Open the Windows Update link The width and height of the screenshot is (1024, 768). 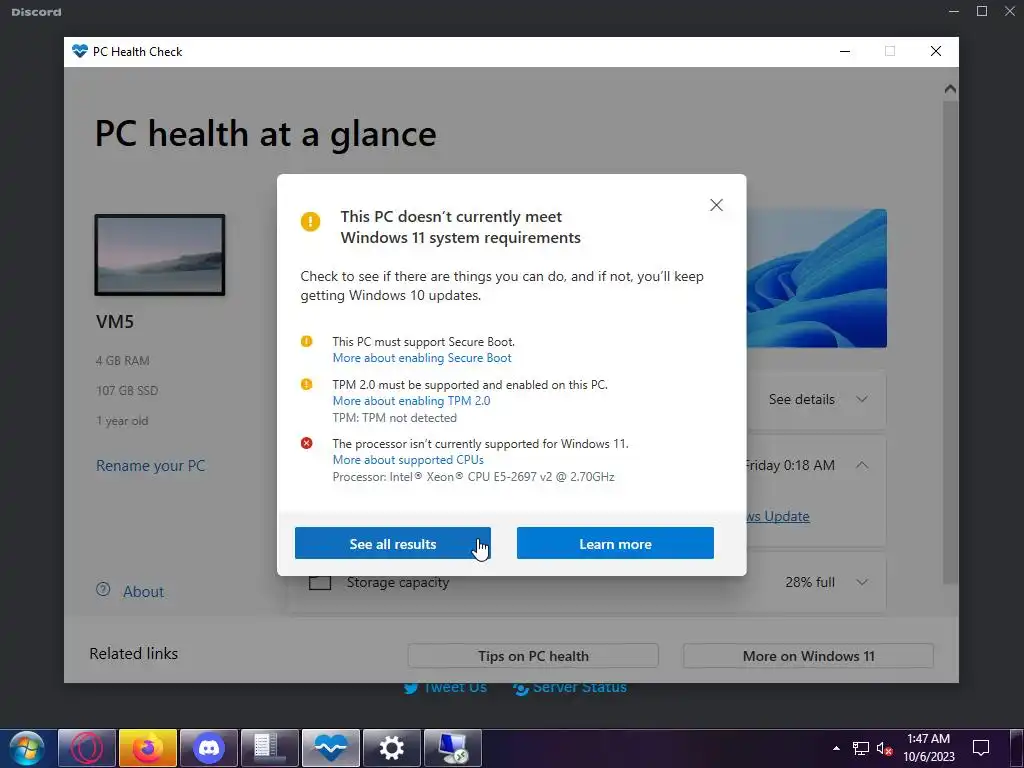[778, 517]
